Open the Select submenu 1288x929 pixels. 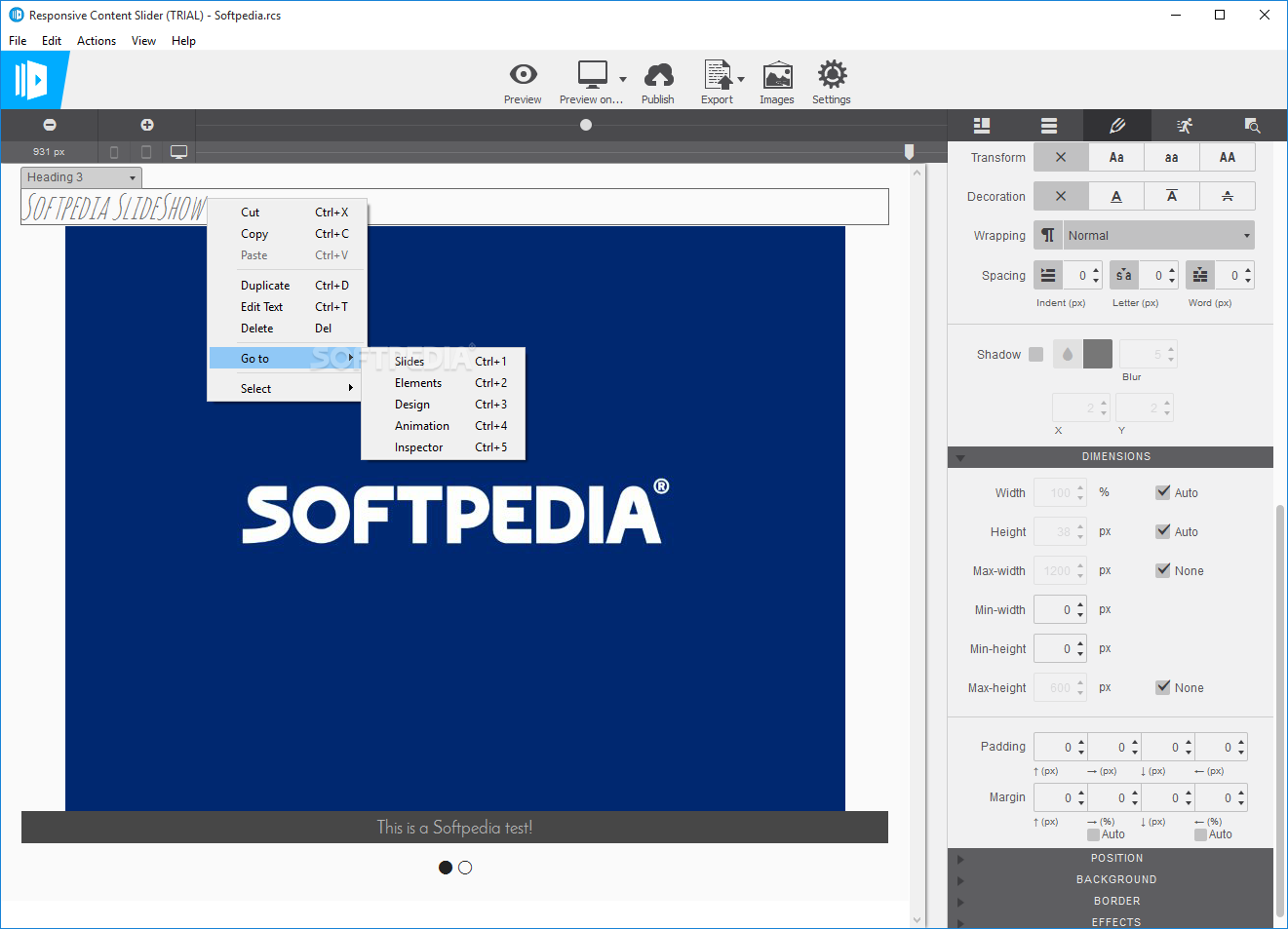coord(287,389)
